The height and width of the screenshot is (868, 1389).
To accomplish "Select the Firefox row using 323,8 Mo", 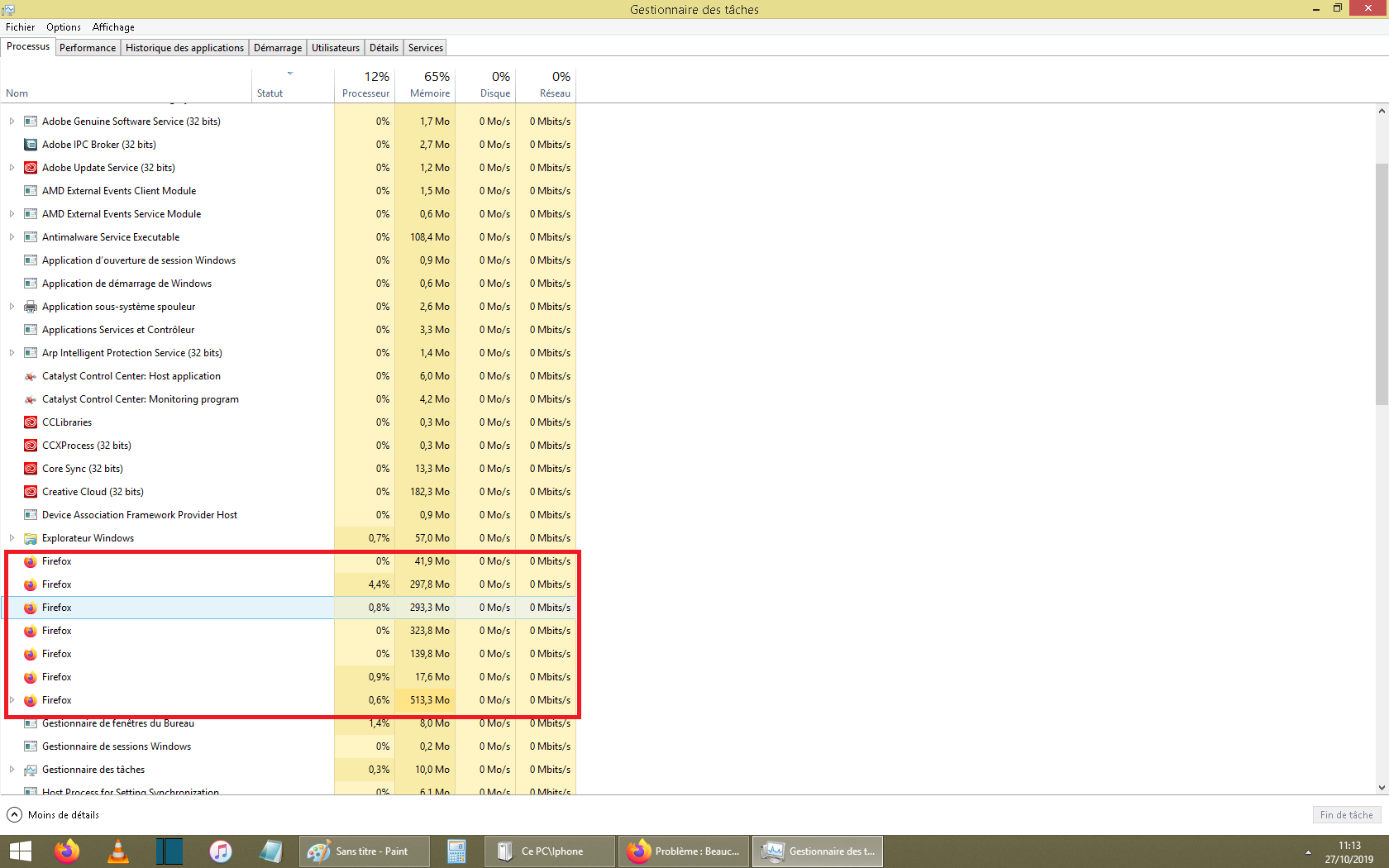I will (x=289, y=631).
